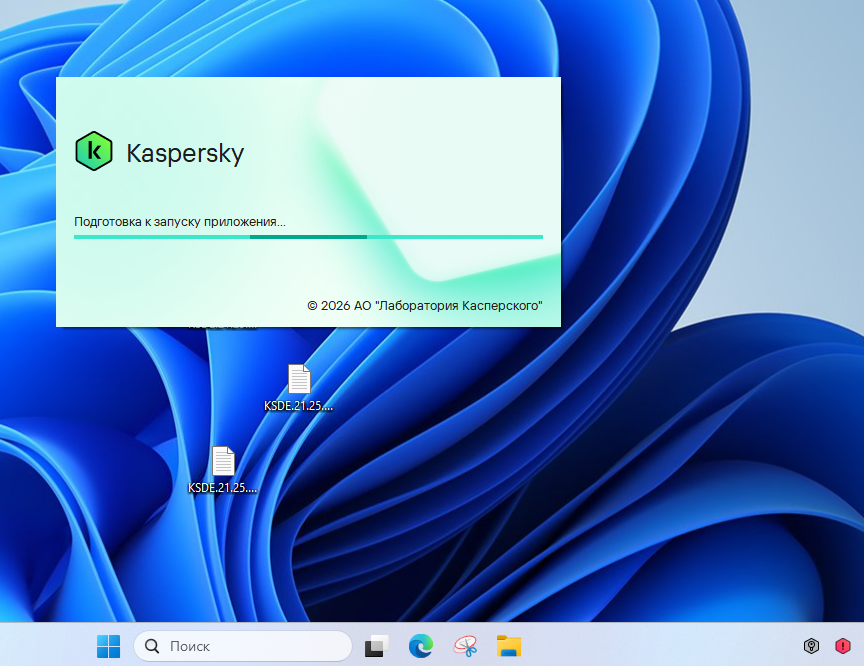Open the Windows Start menu
864x666 pixels.
point(109,646)
